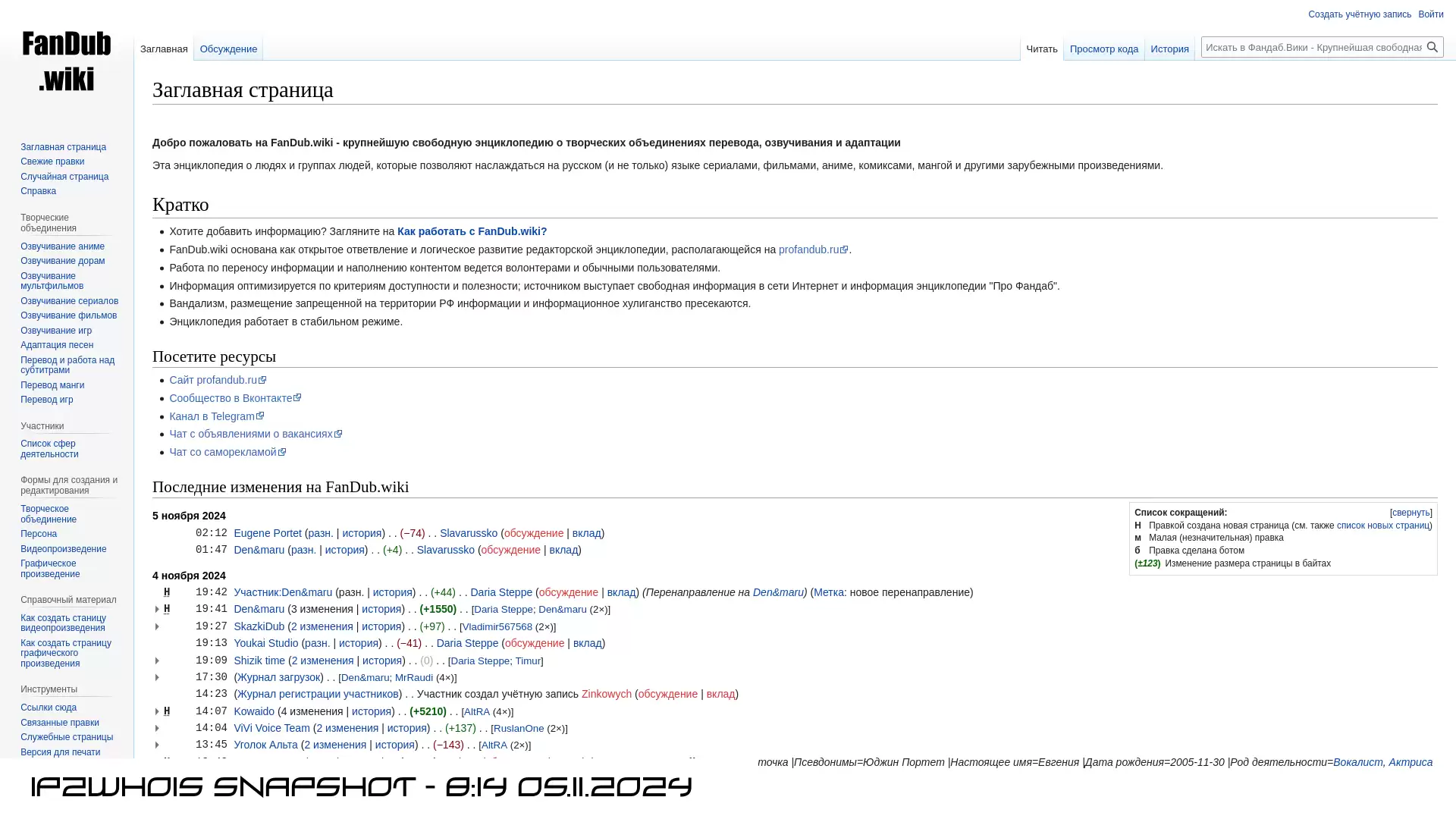Expand the Уголок Альта changes row
1456x819 pixels.
coord(157,745)
